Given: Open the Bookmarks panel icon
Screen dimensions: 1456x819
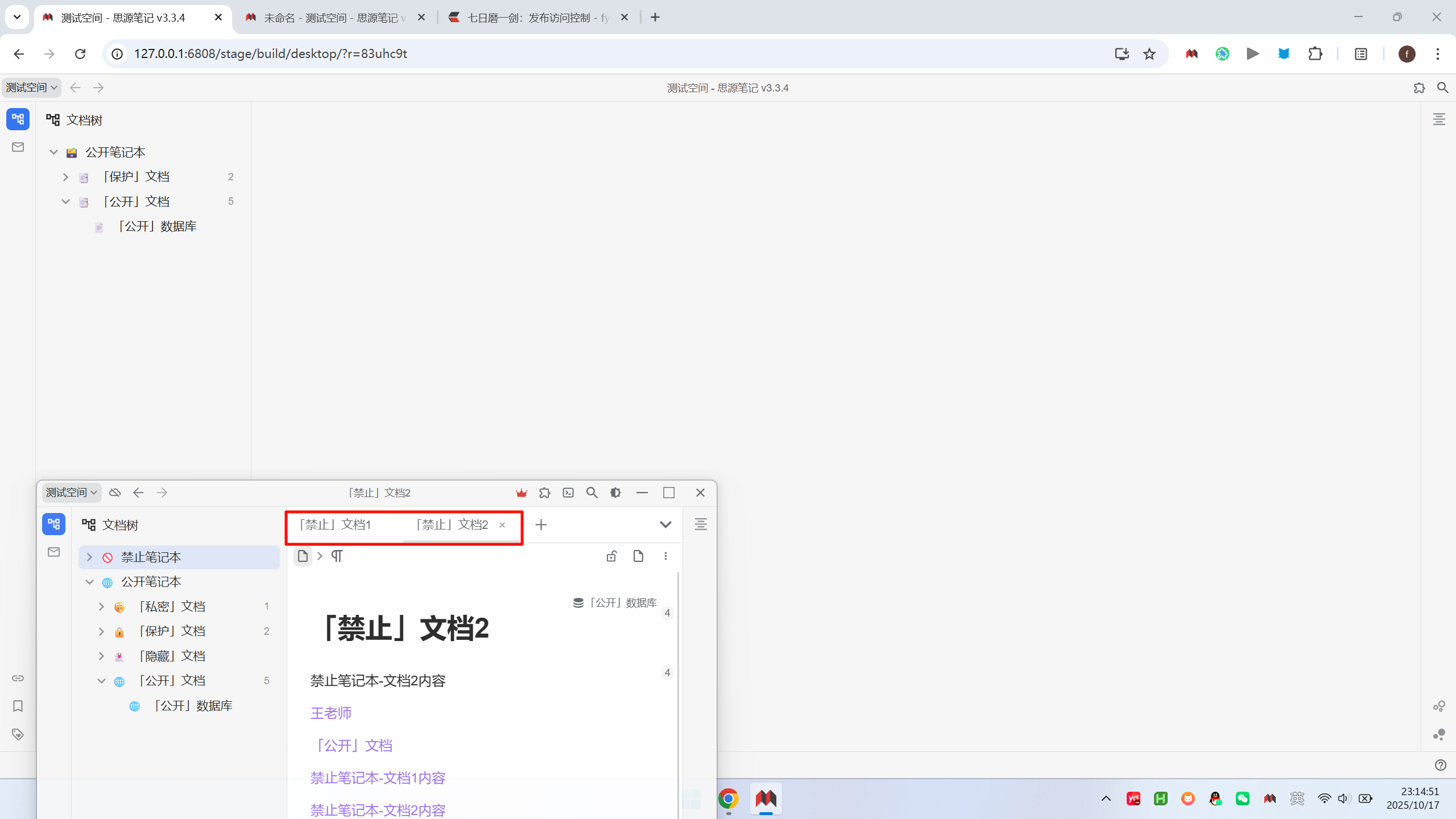Looking at the screenshot, I should pos(18,706).
